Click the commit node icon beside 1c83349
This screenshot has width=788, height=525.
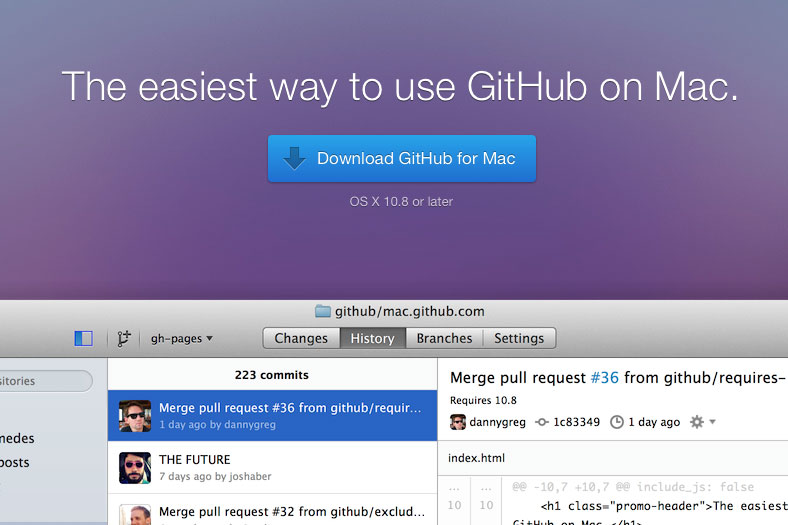point(542,422)
